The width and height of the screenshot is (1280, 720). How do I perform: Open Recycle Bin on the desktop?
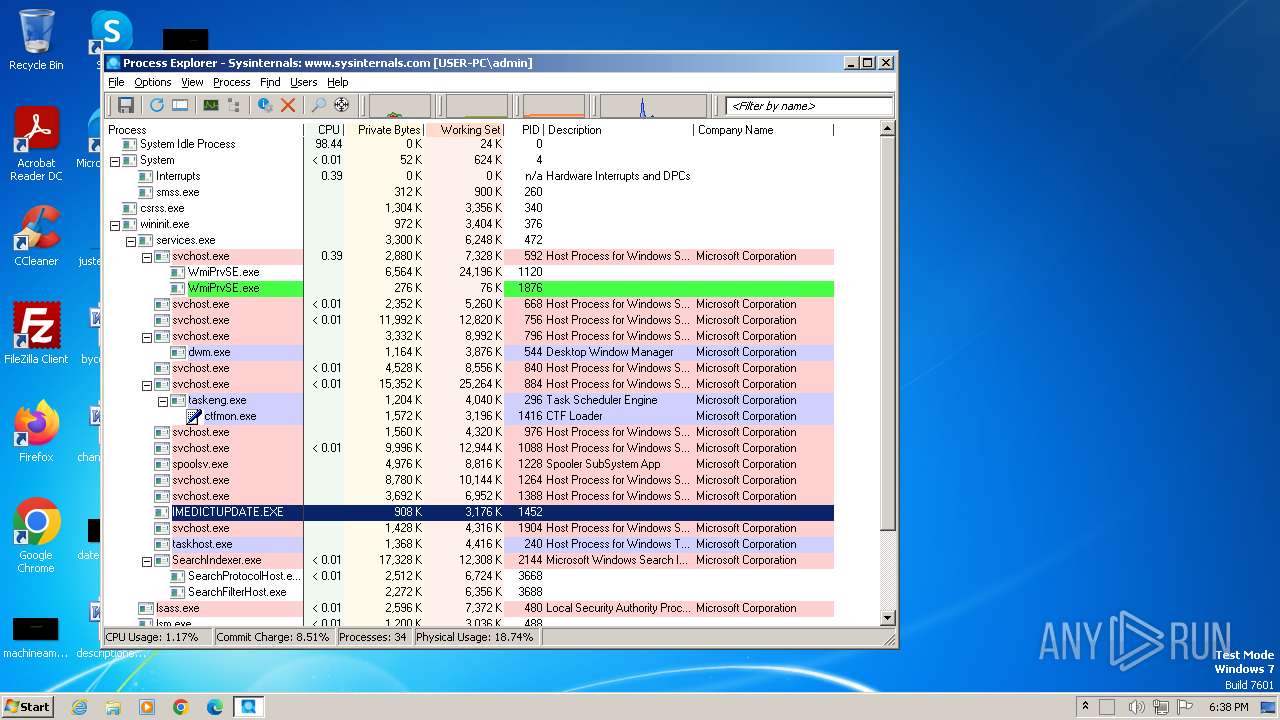(36, 40)
